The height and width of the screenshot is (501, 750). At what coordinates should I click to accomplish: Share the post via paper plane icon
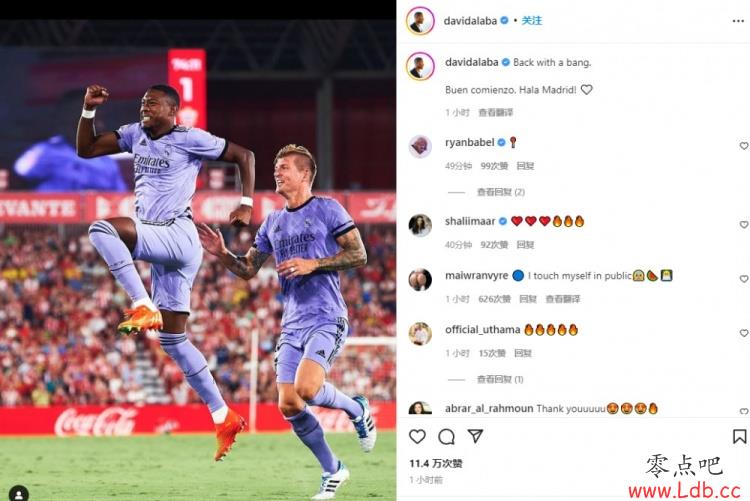coord(475,435)
